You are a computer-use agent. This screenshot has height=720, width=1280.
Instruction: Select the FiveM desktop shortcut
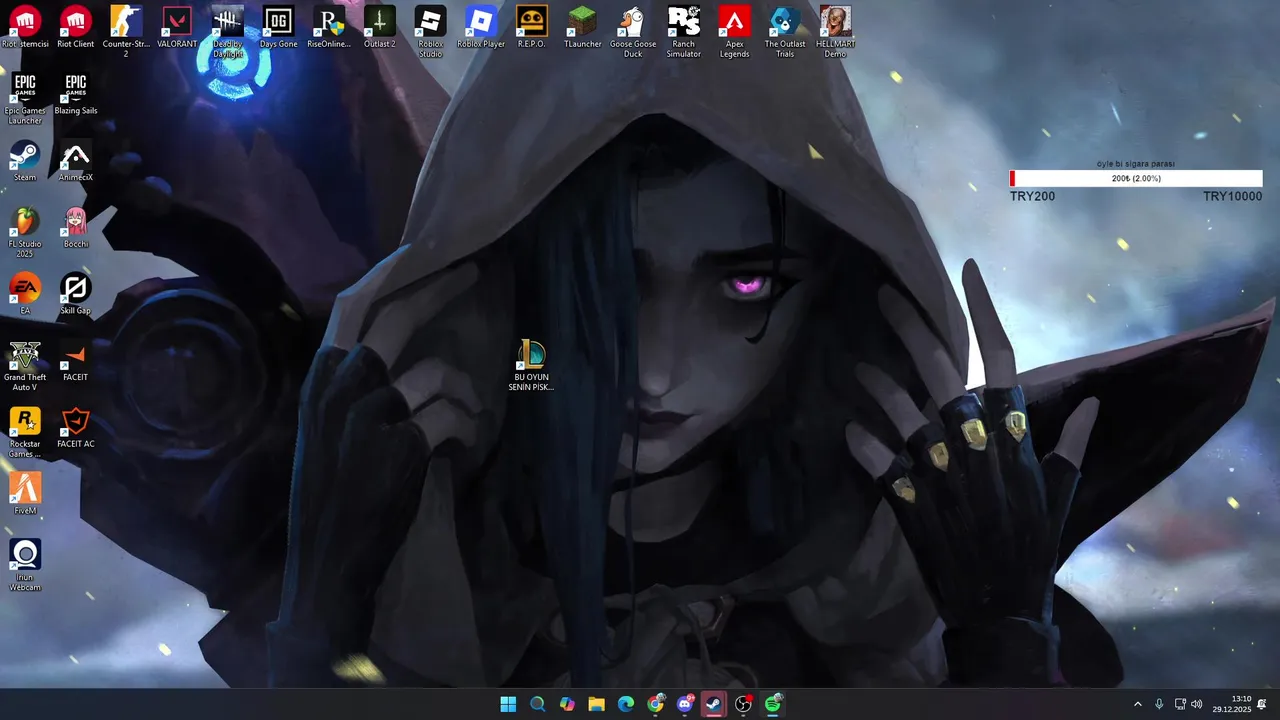coord(25,494)
